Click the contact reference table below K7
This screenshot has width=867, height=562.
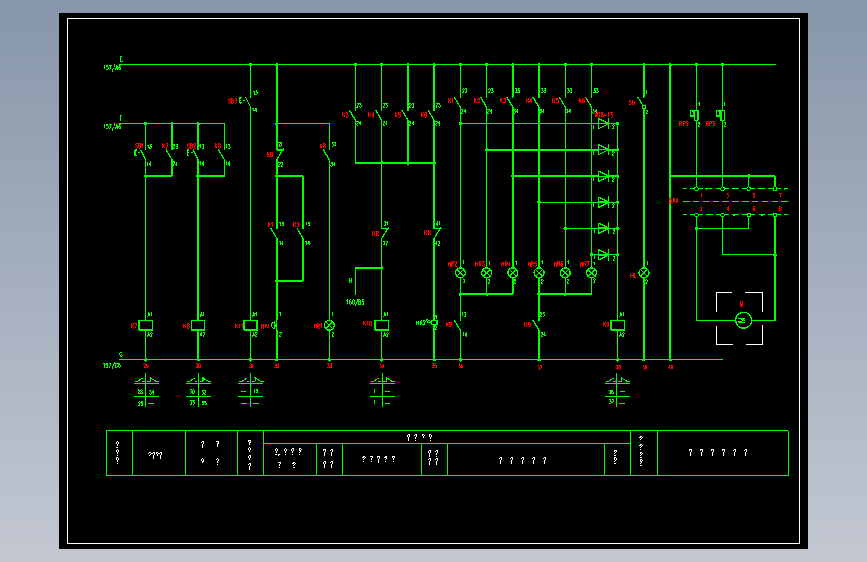tap(146, 391)
